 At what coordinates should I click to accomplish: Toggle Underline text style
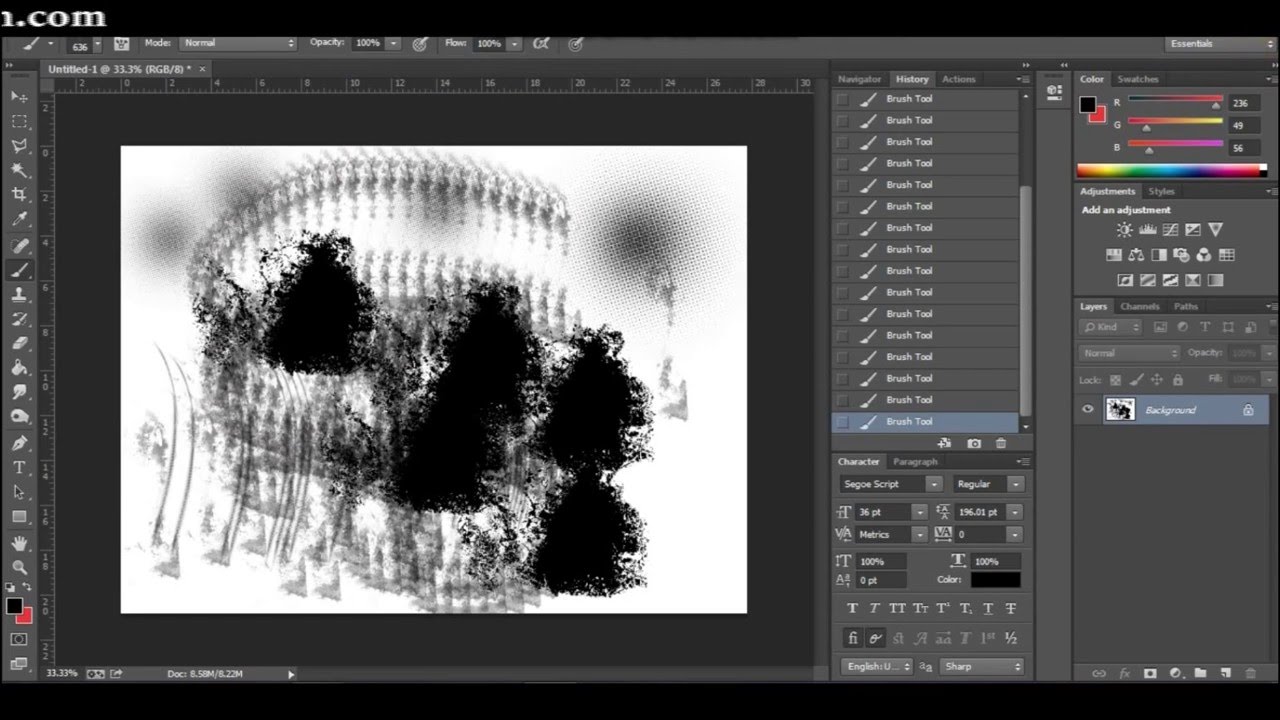[x=988, y=608]
